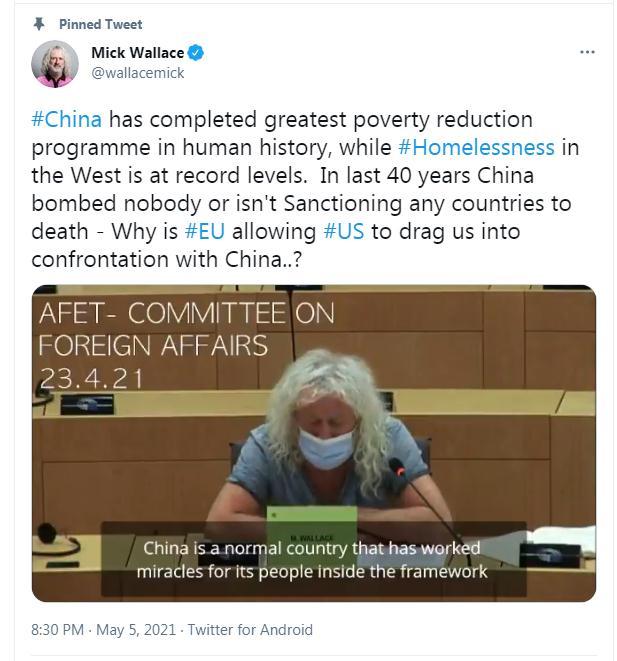Open Mick Wallace's profile picture
The image size is (617, 661).
point(55,64)
